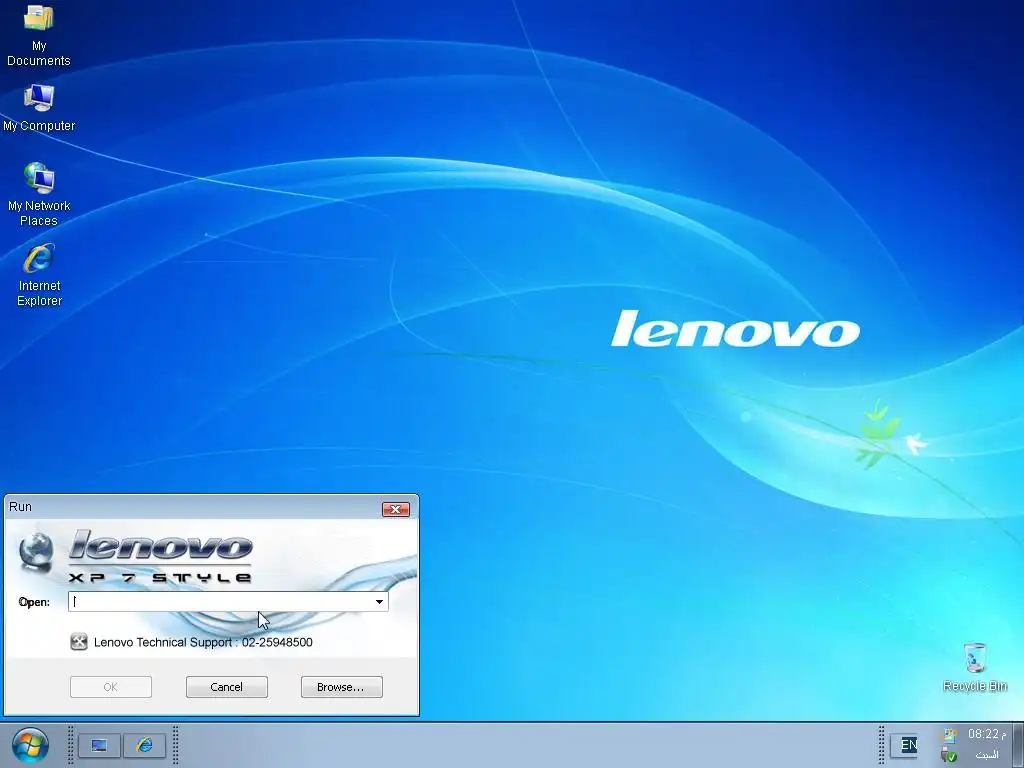The width and height of the screenshot is (1024, 768).
Task: Click the globe icon in Run dialog
Action: pos(36,551)
